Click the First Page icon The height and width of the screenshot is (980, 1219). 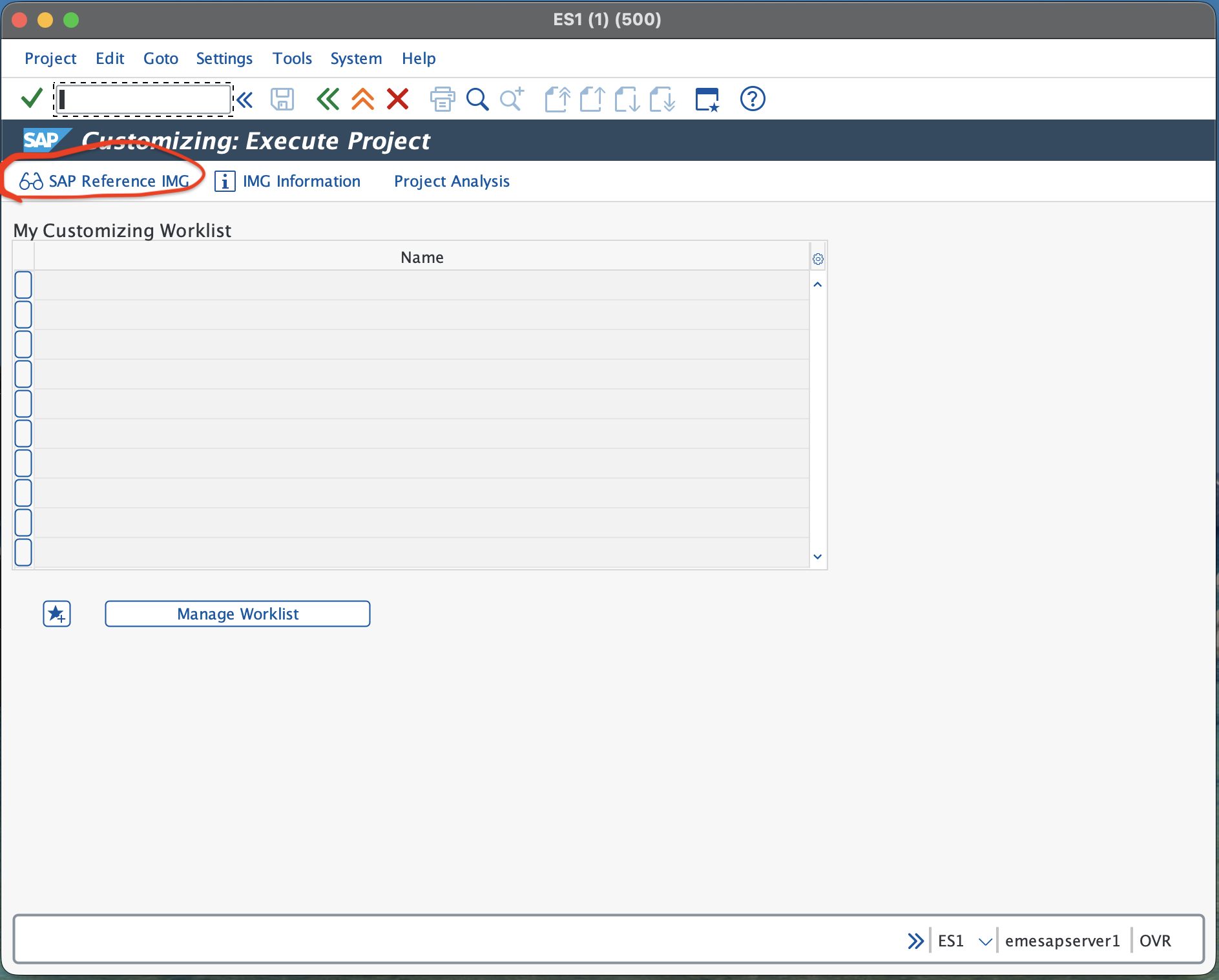coord(557,99)
